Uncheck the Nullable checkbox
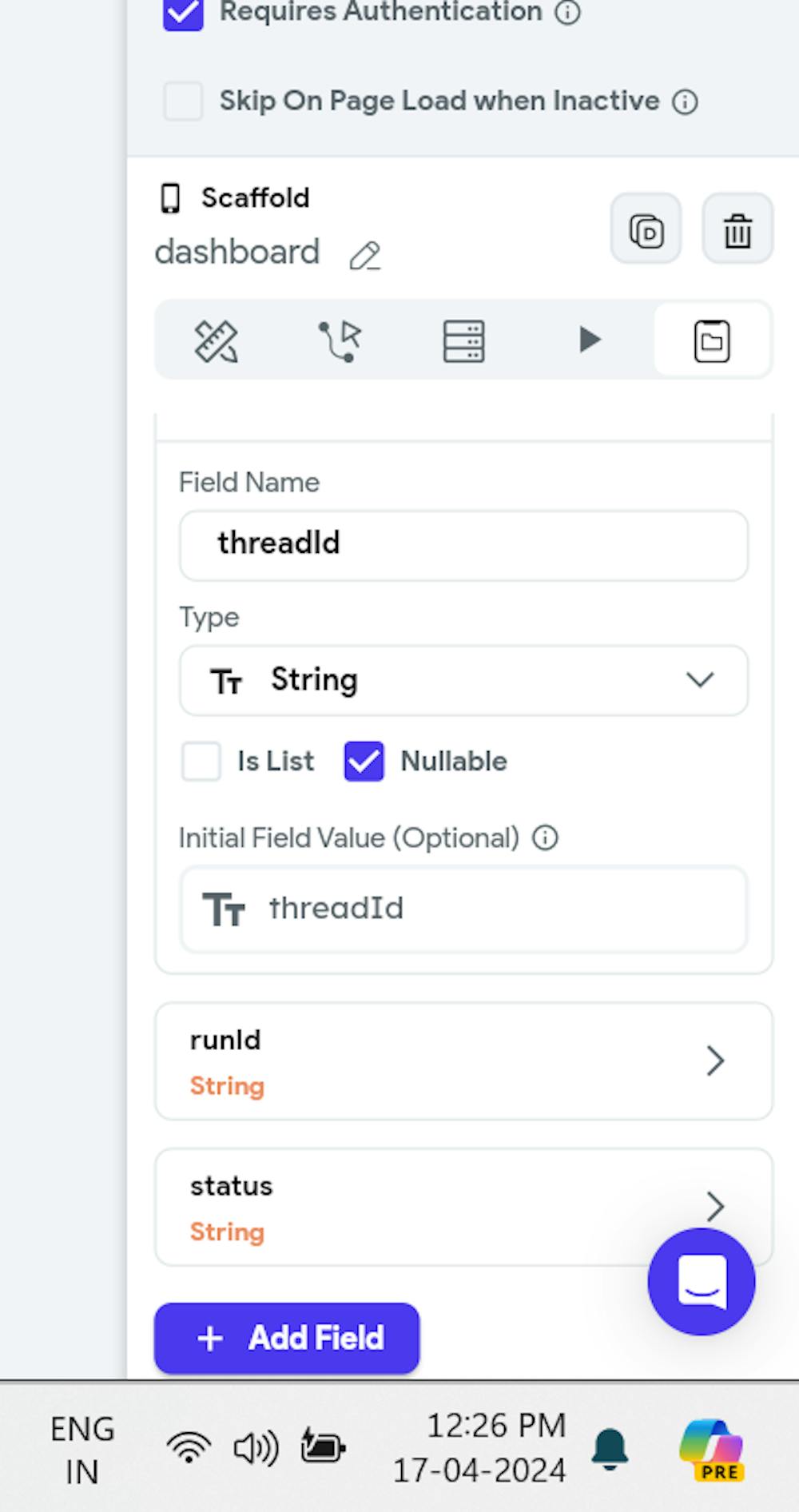 (x=364, y=761)
